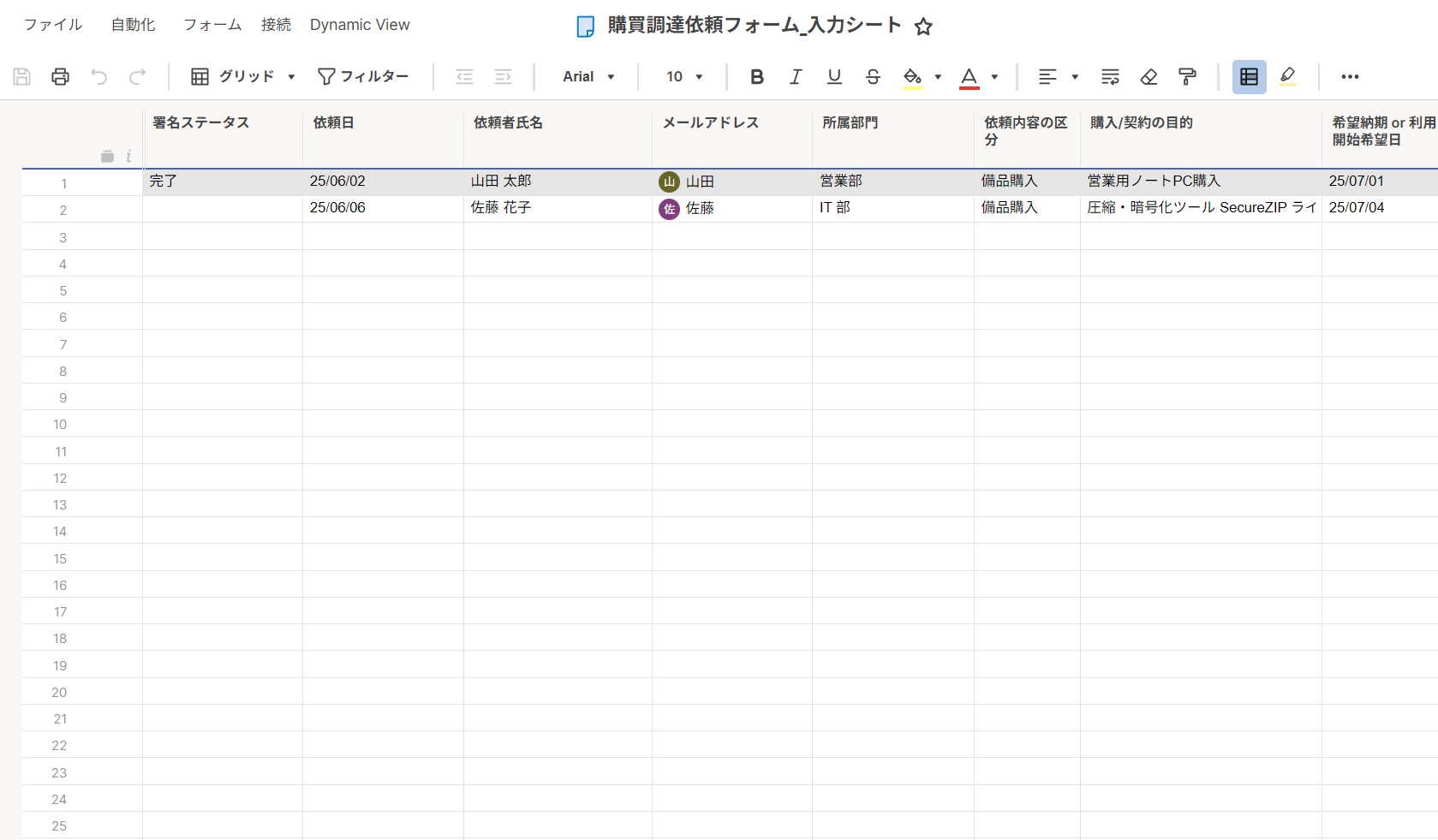Click the sheet title 購買調達依頼フォーム_入力シート
The height and width of the screenshot is (840, 1438).
(755, 25)
